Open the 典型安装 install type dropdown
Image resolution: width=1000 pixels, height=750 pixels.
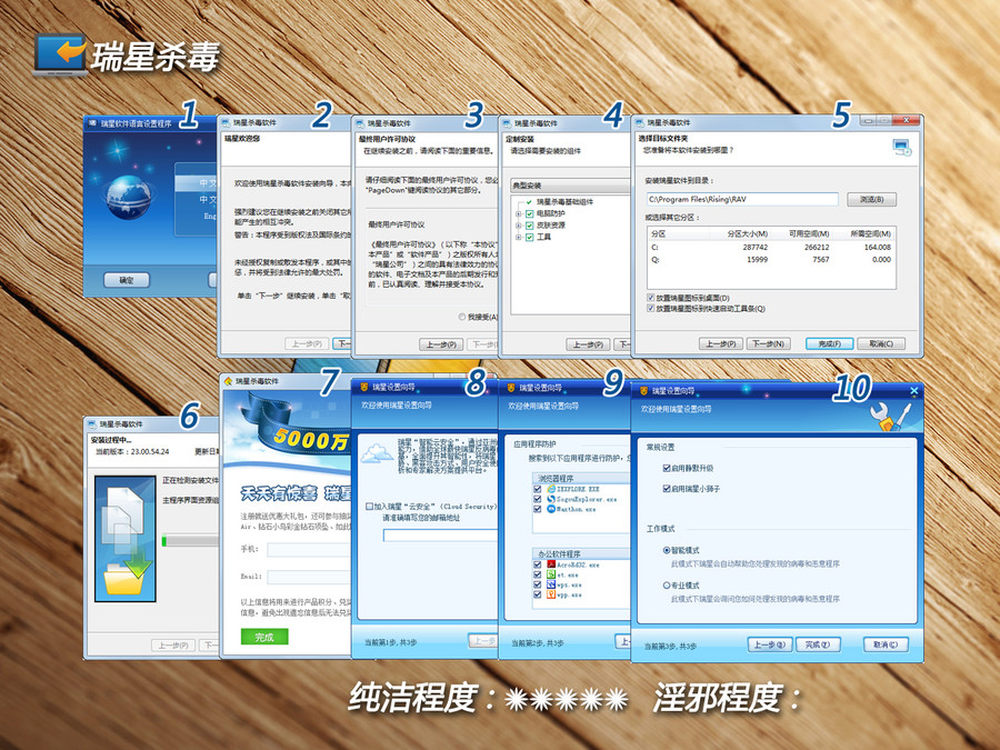tap(570, 186)
